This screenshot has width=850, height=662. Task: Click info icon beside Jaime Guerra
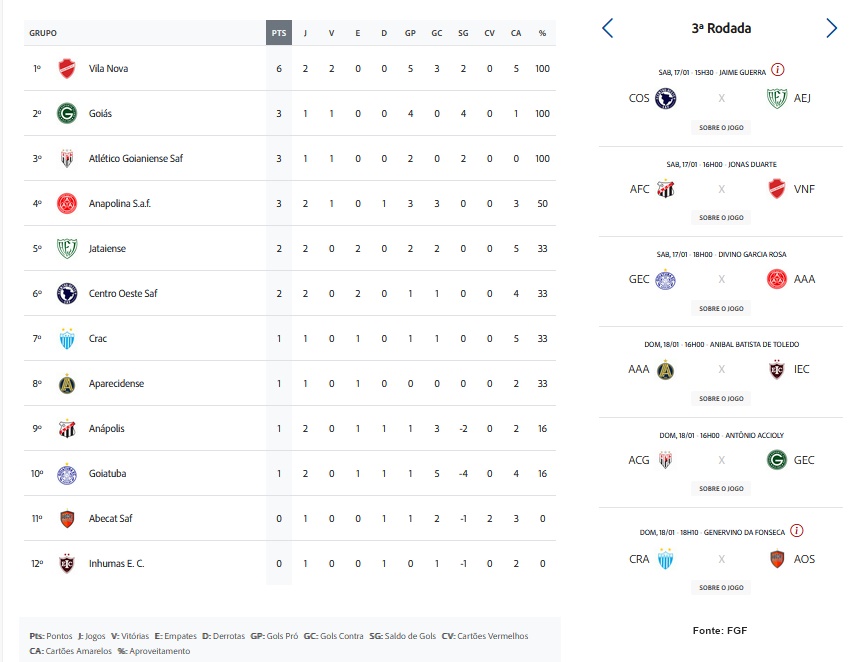point(778,70)
